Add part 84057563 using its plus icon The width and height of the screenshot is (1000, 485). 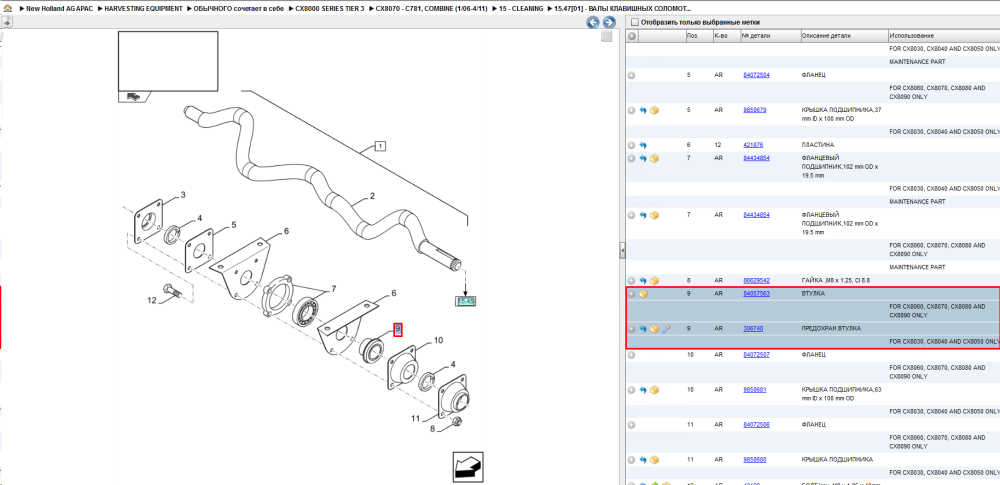632,294
